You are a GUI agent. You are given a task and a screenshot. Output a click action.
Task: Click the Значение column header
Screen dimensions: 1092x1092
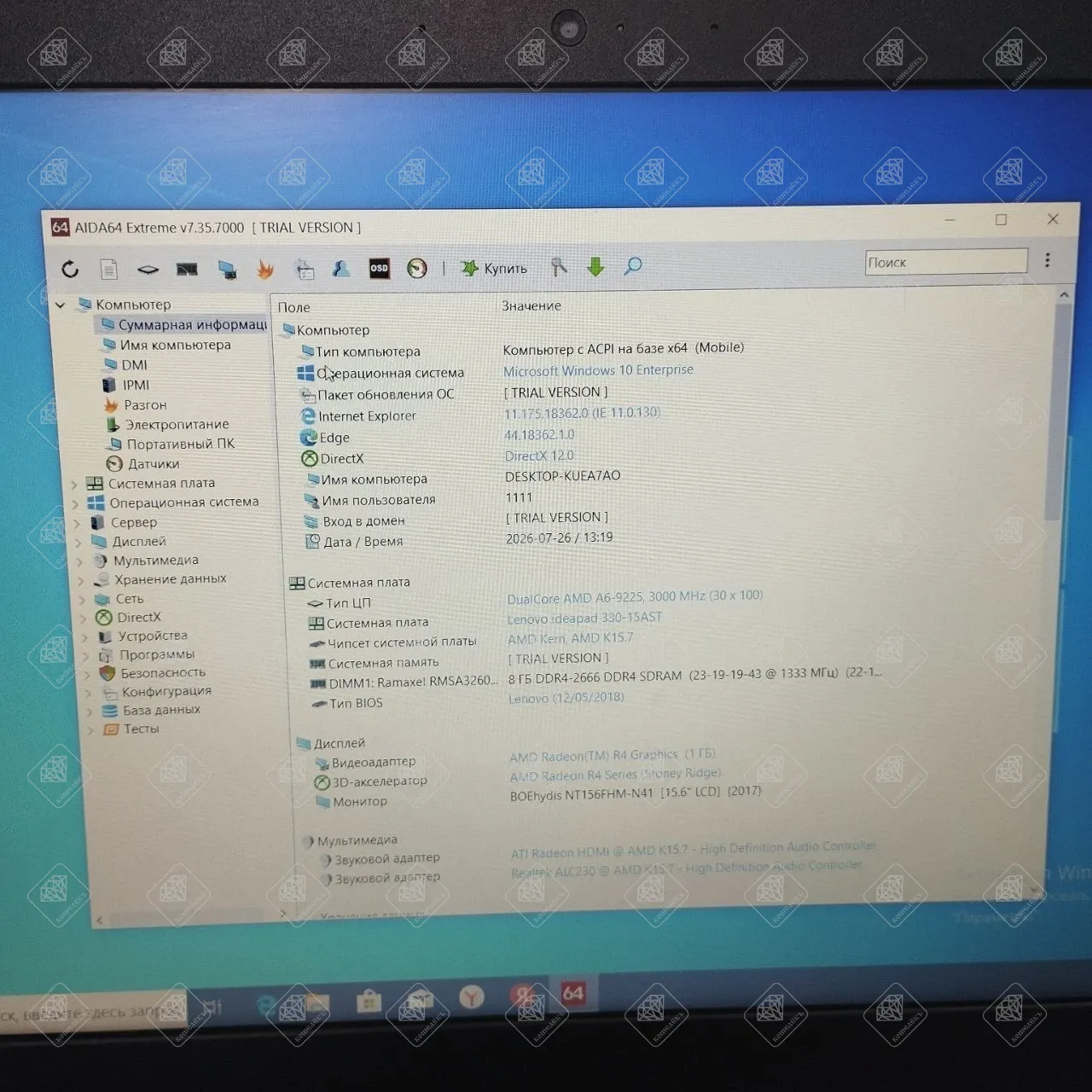(531, 305)
